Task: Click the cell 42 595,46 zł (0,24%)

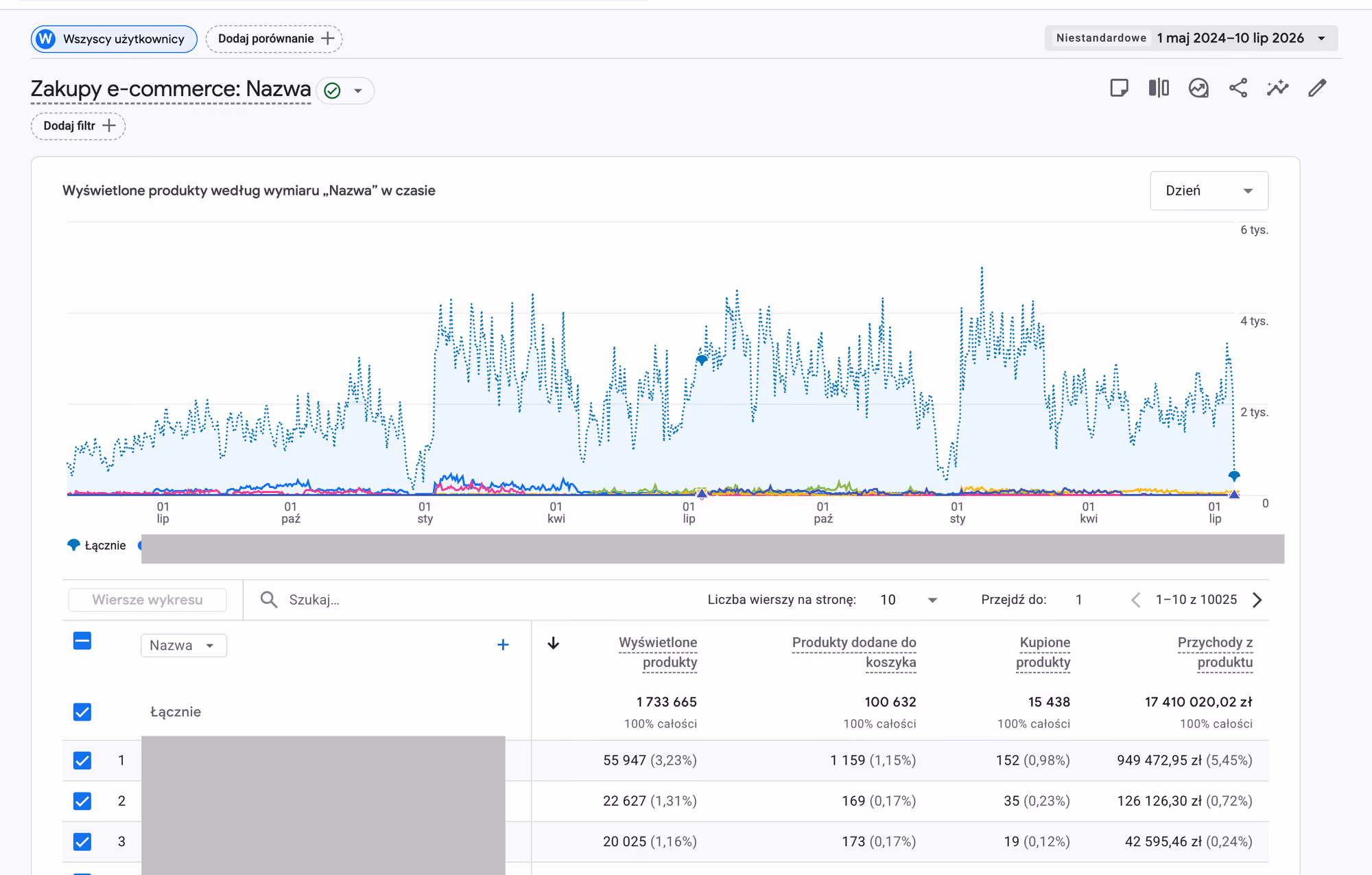Action: click(1189, 841)
